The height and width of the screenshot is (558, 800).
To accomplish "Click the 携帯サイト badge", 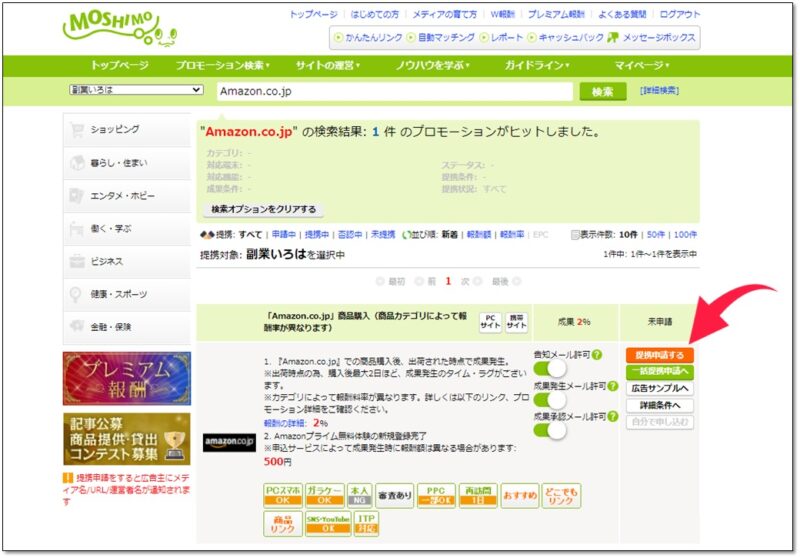I will (516, 322).
